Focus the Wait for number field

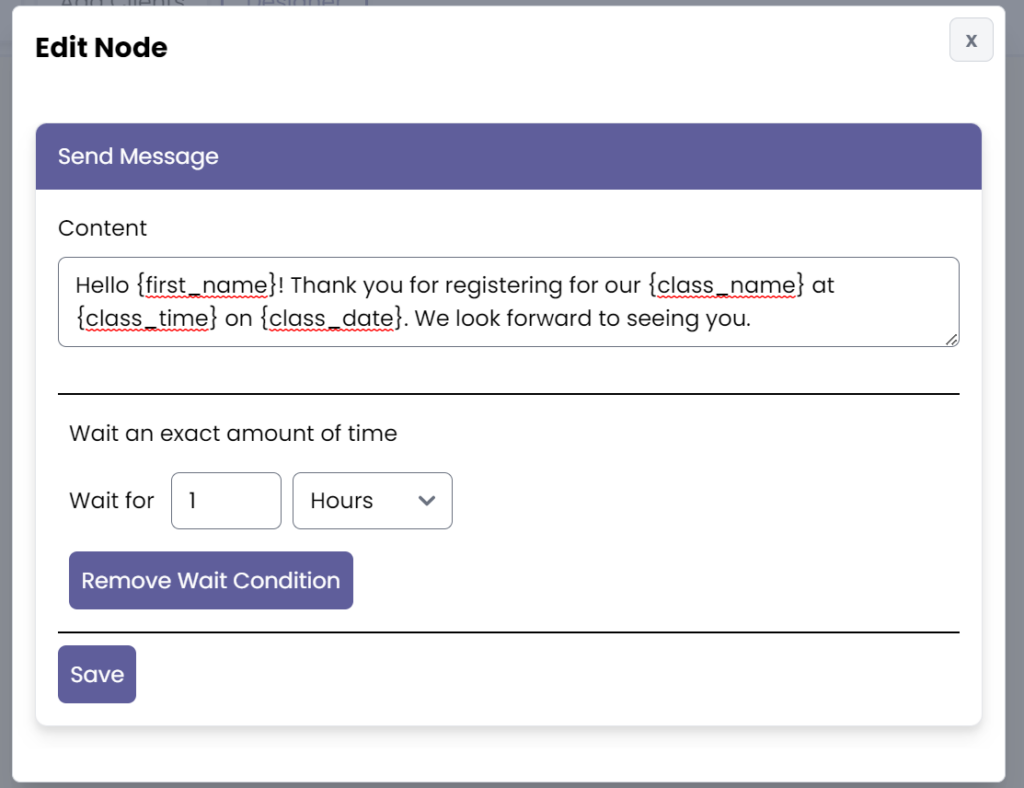pos(226,501)
